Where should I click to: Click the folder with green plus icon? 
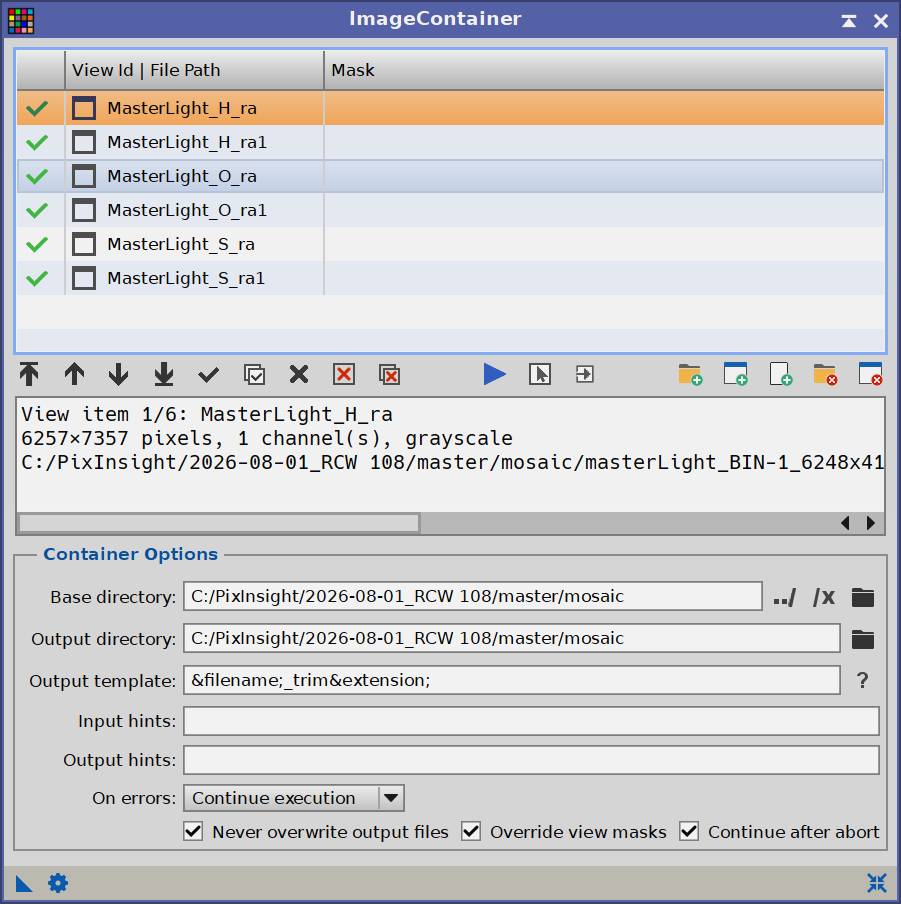click(690, 374)
